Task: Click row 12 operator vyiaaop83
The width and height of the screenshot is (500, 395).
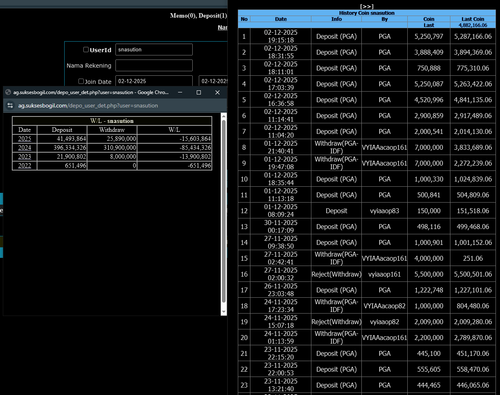Action: tap(384, 211)
